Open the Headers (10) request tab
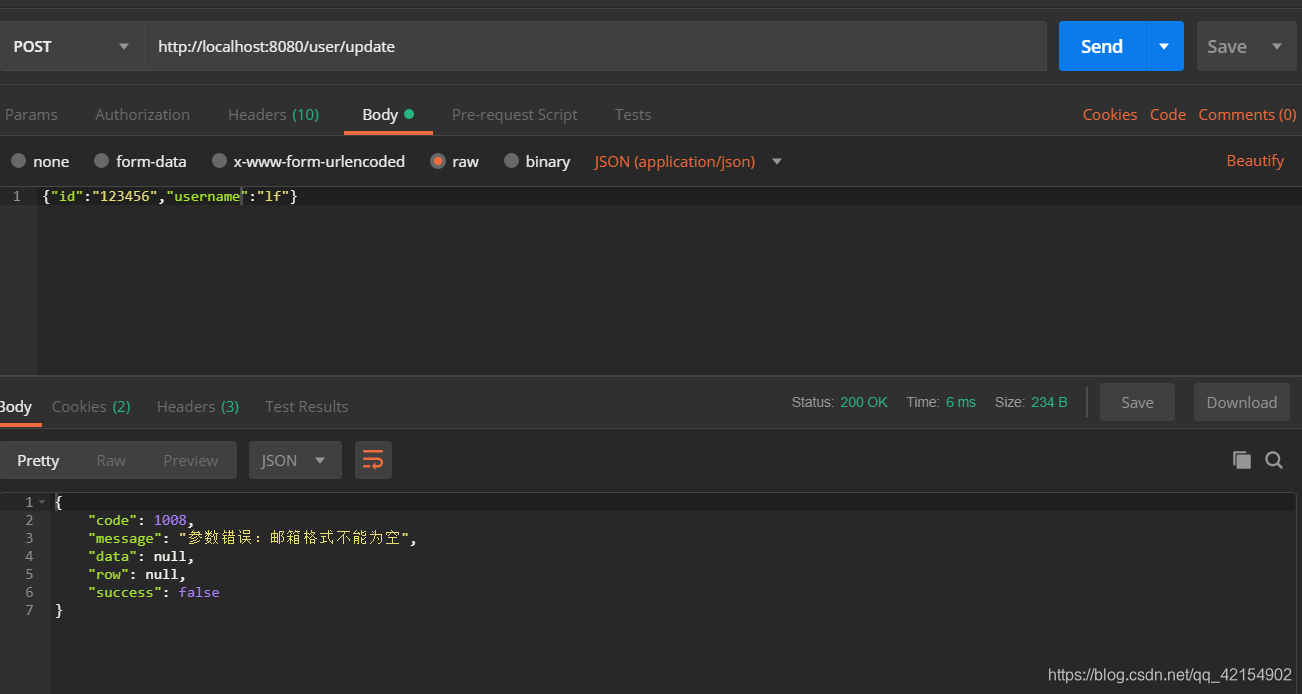 tap(273, 114)
